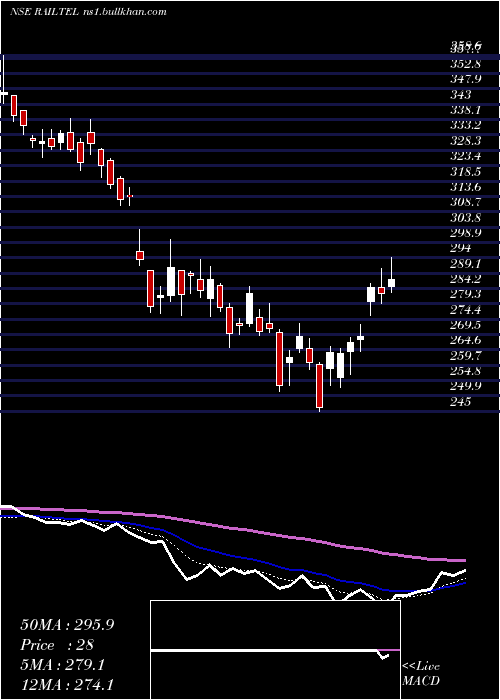Select the 284.2 price axis label
Viewport: 500px width, 700px height.
(x=466, y=279)
